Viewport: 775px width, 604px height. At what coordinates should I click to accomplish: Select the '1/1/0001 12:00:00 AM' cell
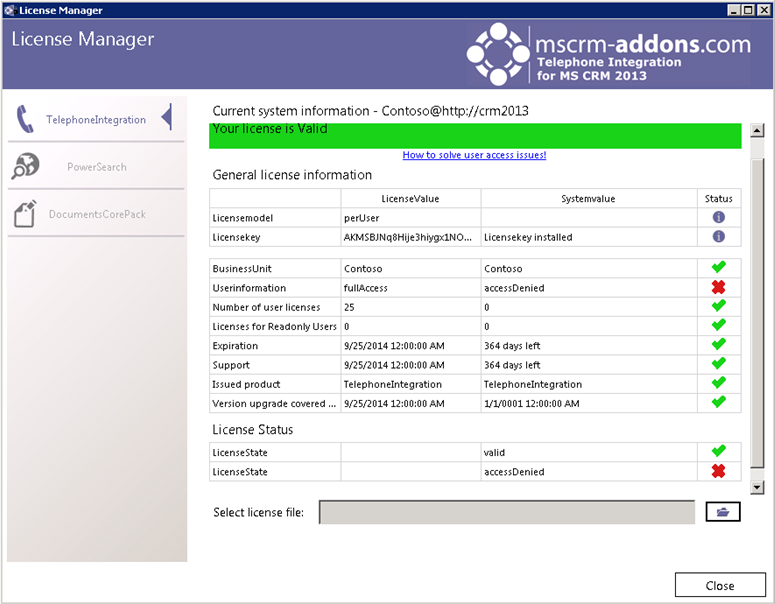[x=588, y=403]
